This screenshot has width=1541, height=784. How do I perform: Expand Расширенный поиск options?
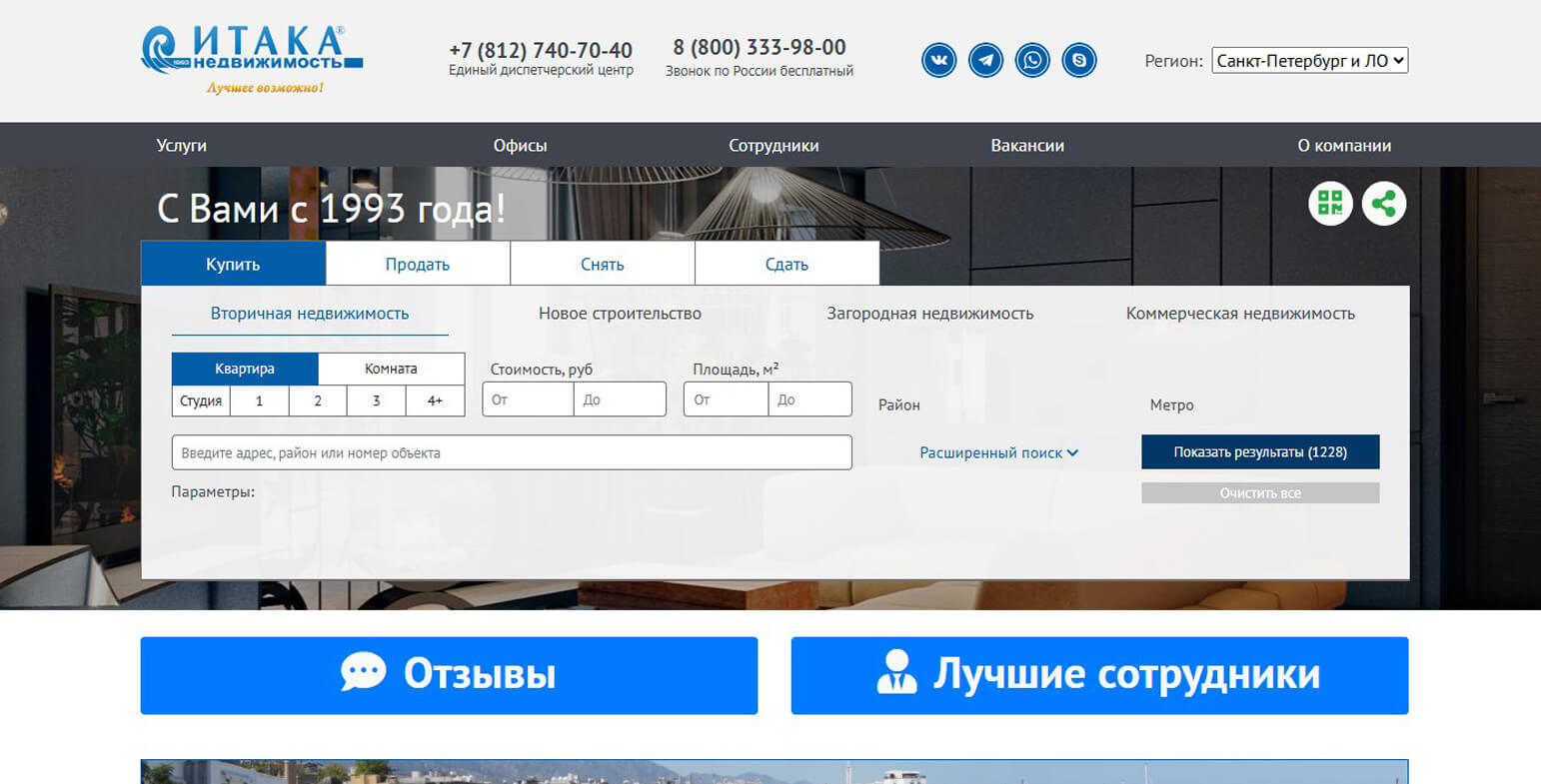(x=998, y=452)
